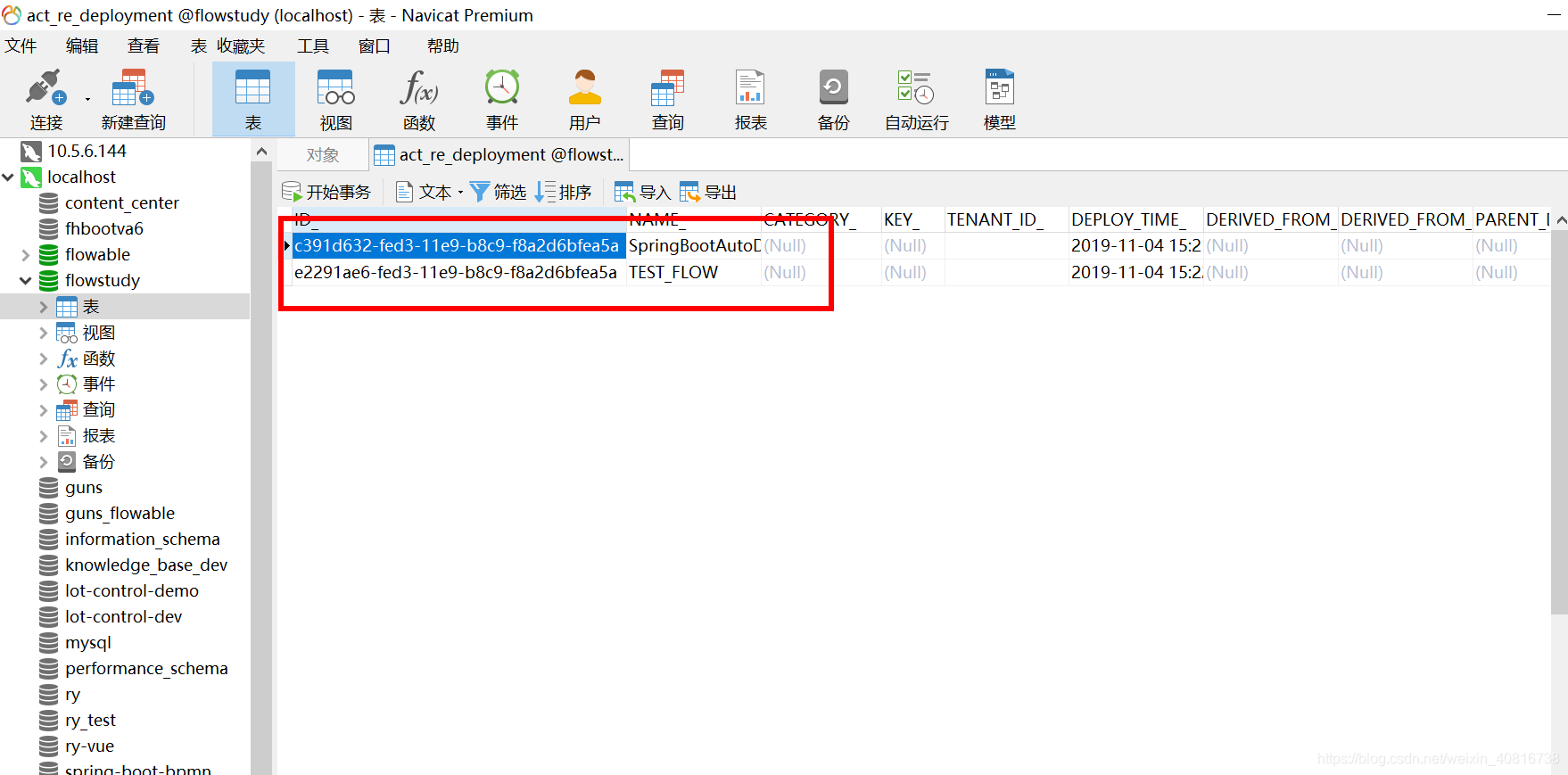
Task: Select the knowledge_base_dev database
Action: [145, 565]
